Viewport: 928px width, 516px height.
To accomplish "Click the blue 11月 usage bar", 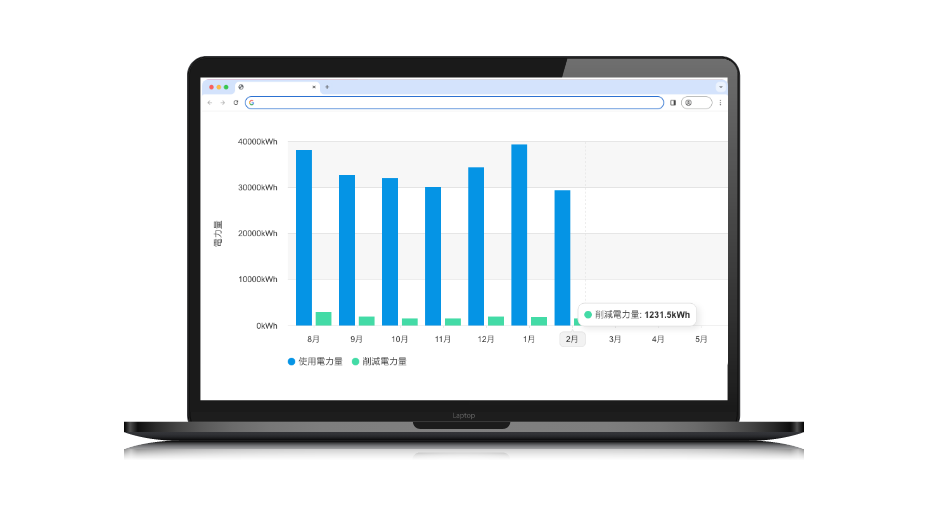I will tap(433, 256).
